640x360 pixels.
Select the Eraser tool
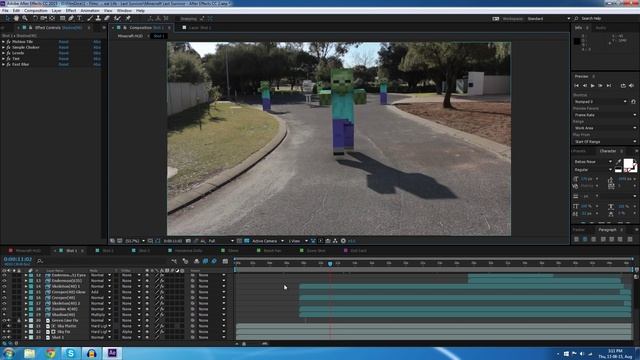[107, 18]
